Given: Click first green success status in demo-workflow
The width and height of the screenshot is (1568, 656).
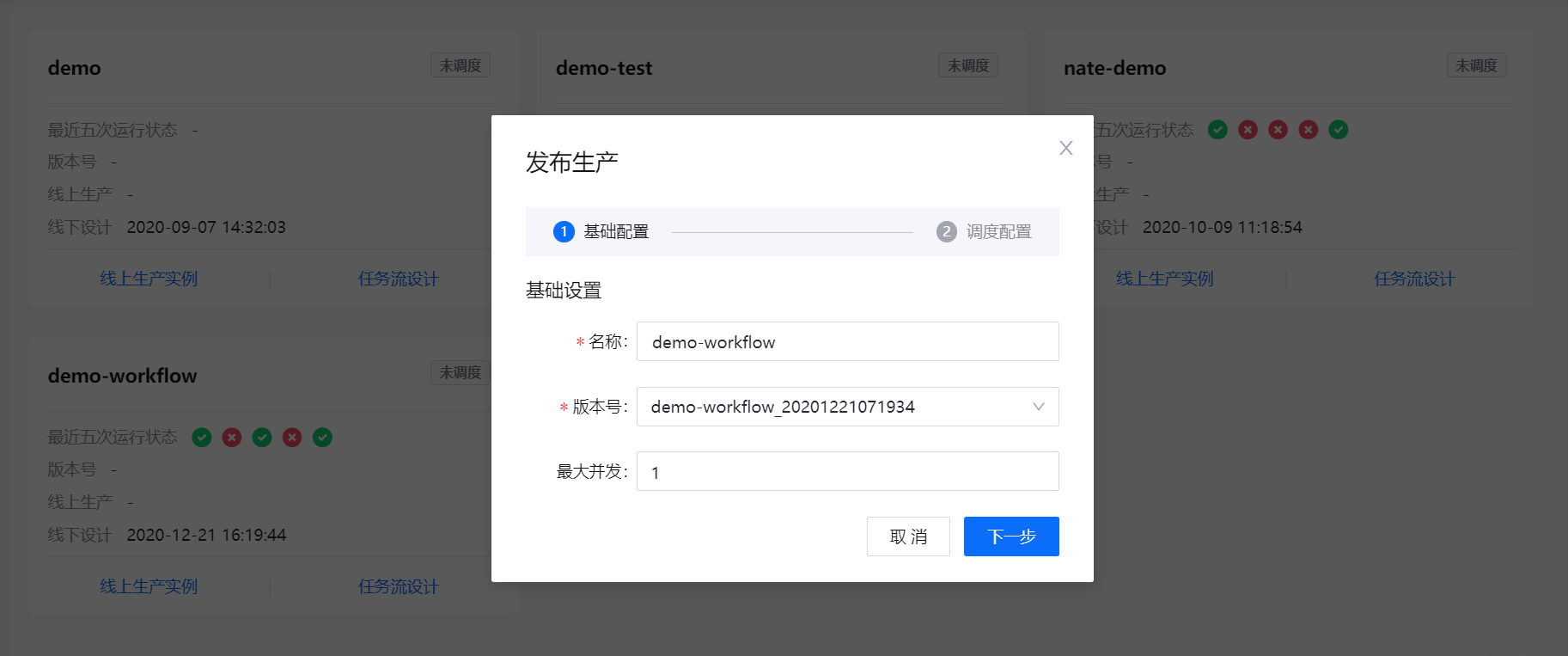Looking at the screenshot, I should point(202,438).
